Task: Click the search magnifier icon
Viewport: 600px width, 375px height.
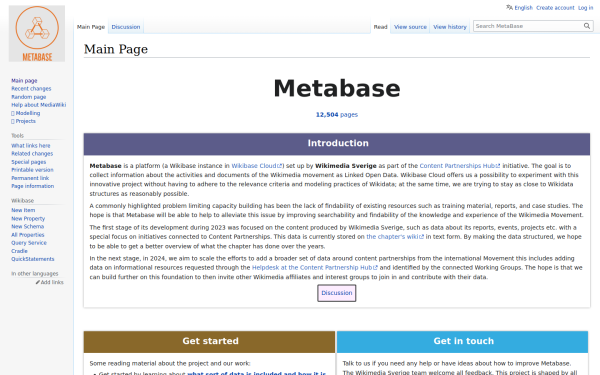Action: [587, 26]
